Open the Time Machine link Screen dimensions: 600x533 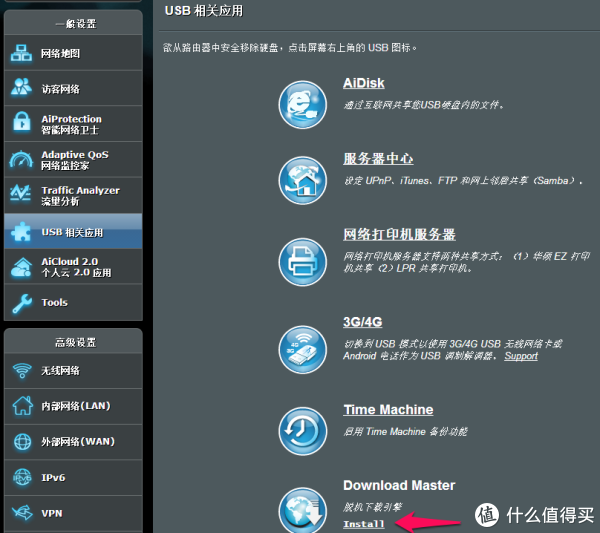pos(388,410)
